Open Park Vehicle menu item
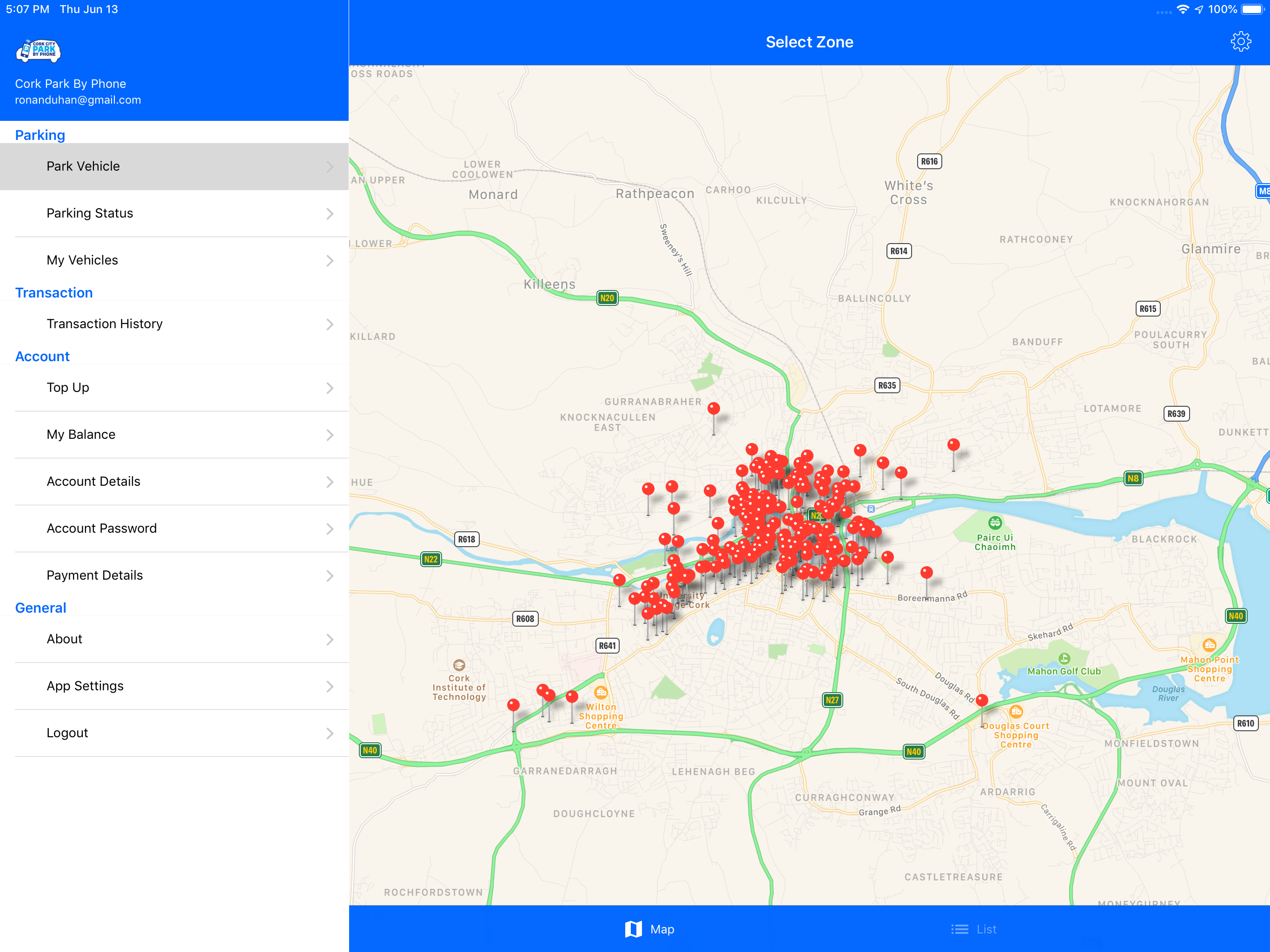The height and width of the screenshot is (952, 1270). pos(174,166)
